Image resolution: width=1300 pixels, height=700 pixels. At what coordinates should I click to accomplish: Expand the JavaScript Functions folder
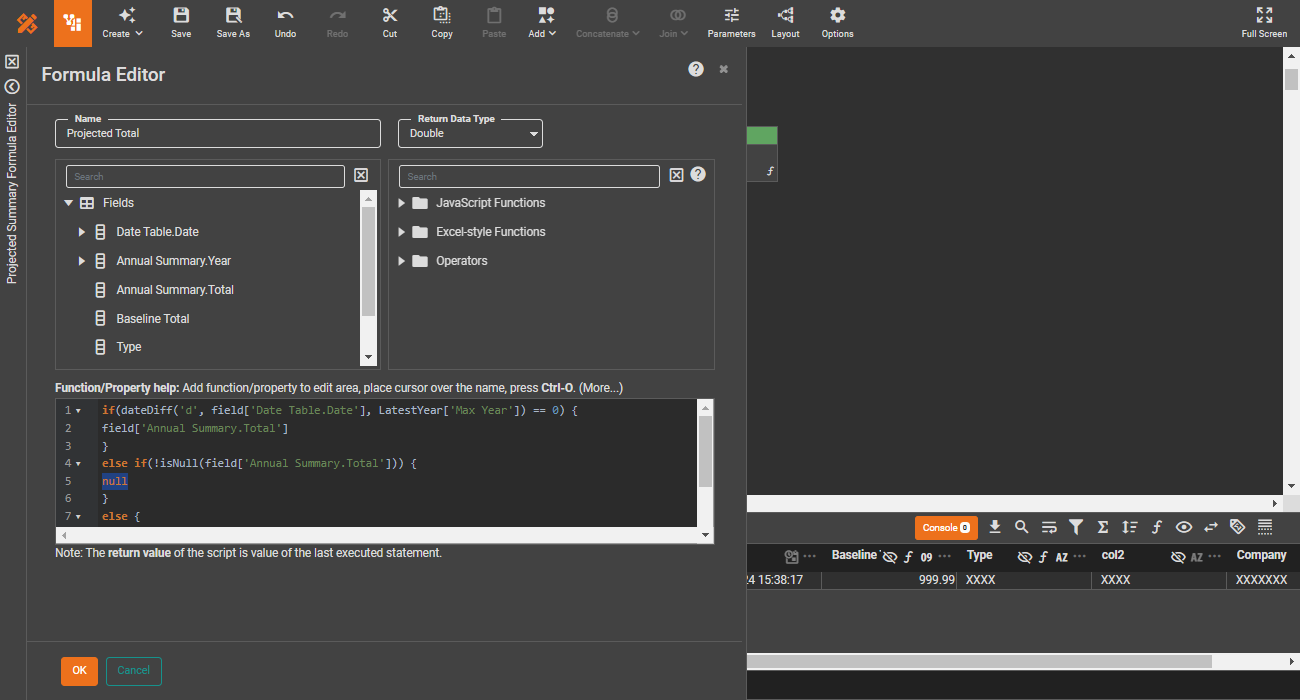(x=402, y=203)
